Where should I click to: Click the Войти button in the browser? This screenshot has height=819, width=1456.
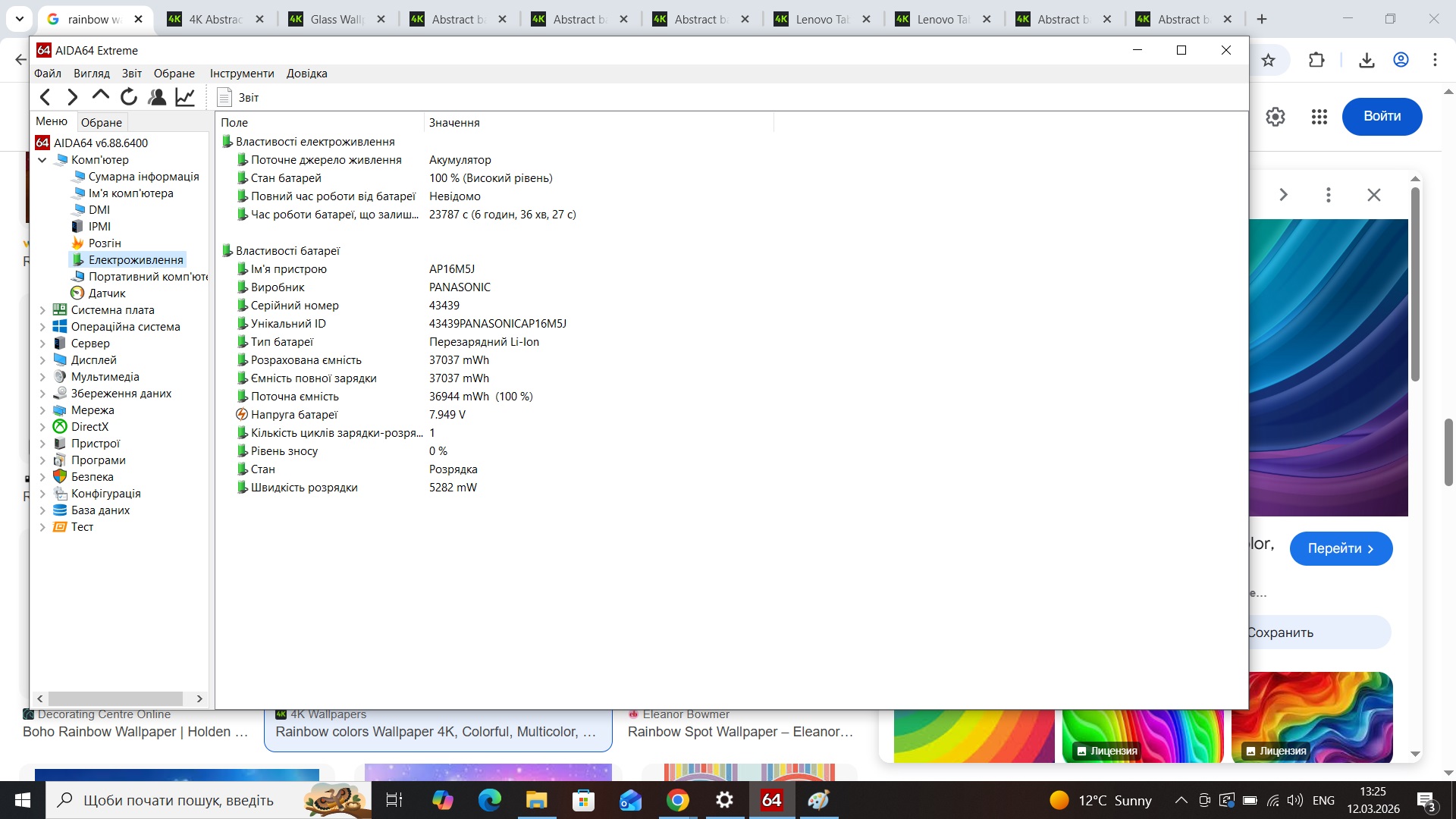click(1381, 116)
